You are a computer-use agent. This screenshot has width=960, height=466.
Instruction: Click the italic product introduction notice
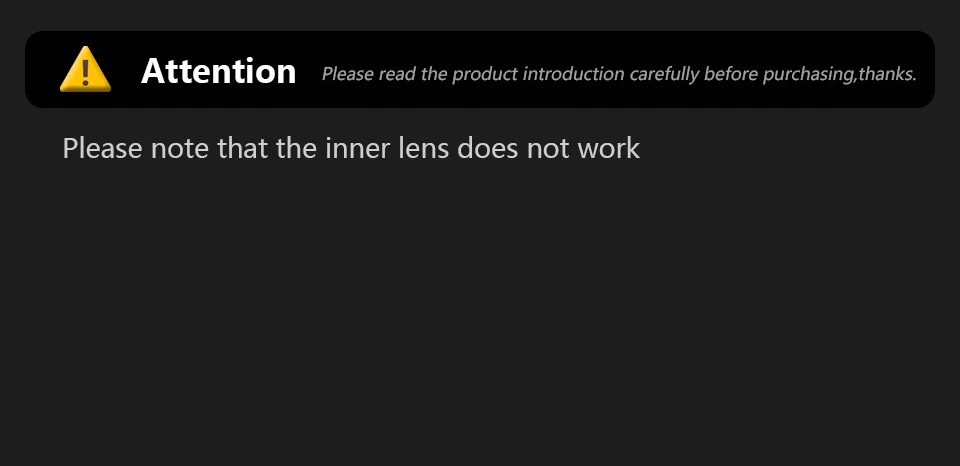tap(619, 74)
